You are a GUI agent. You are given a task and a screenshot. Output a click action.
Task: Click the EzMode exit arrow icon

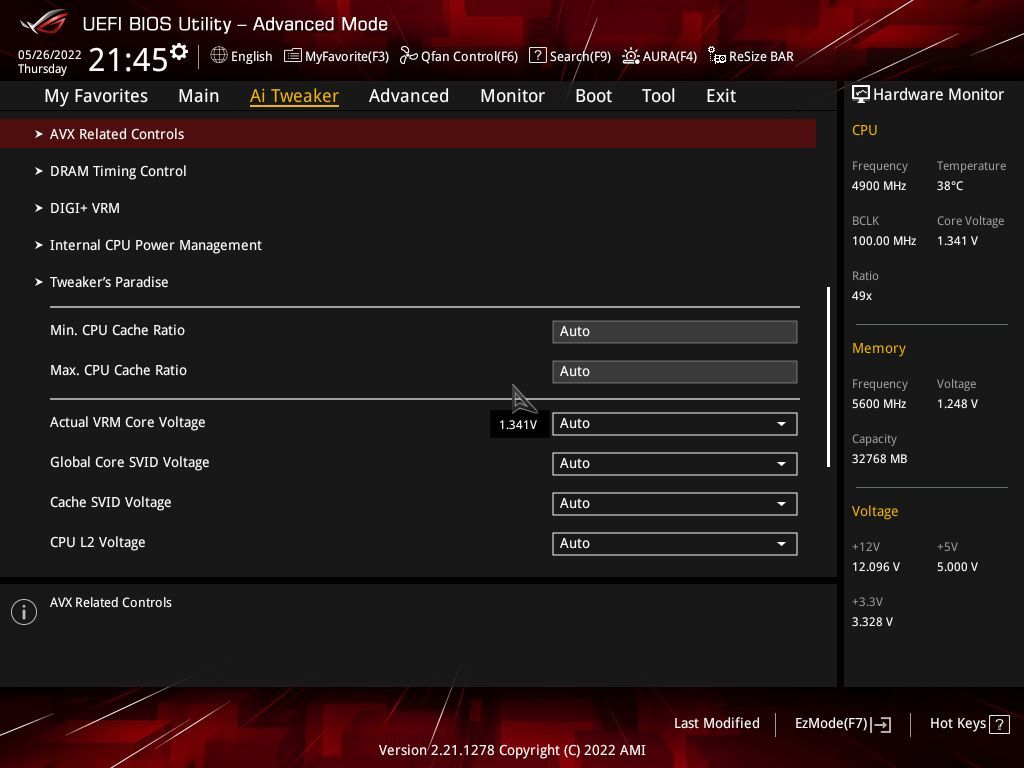[881, 724]
